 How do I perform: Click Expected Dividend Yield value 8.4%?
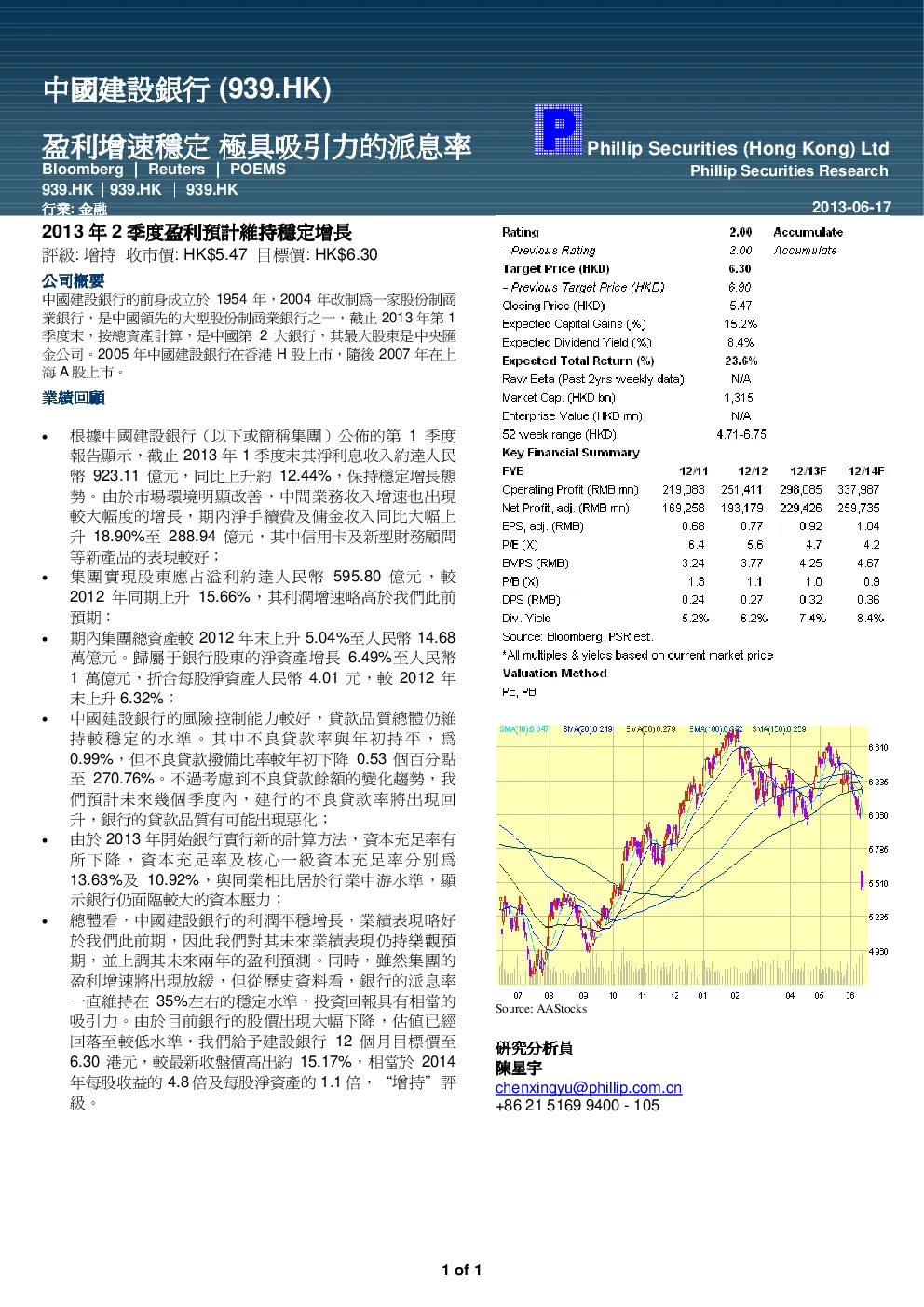click(x=741, y=342)
